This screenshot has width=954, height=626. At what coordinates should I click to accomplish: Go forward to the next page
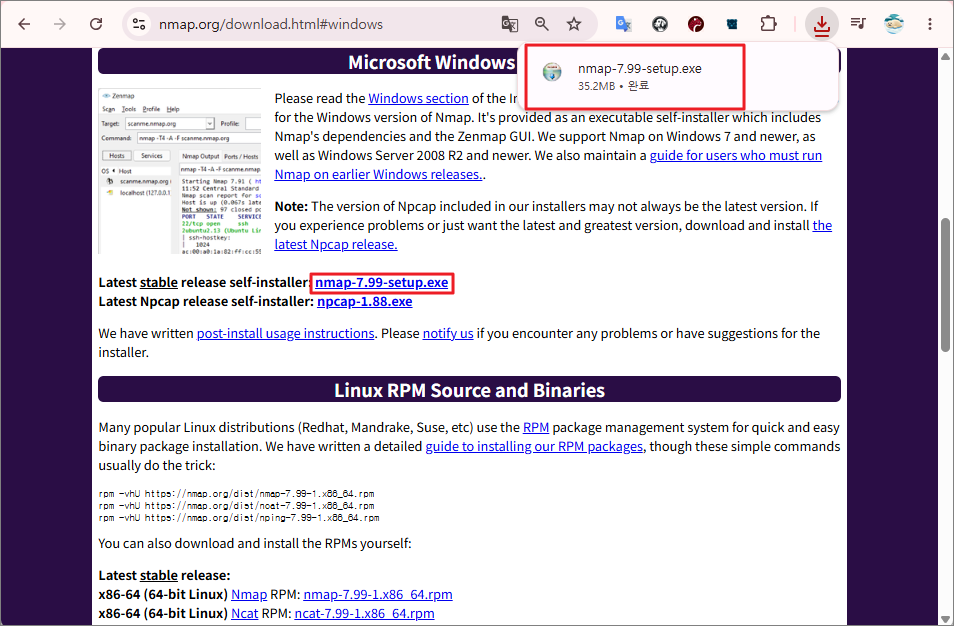point(60,24)
